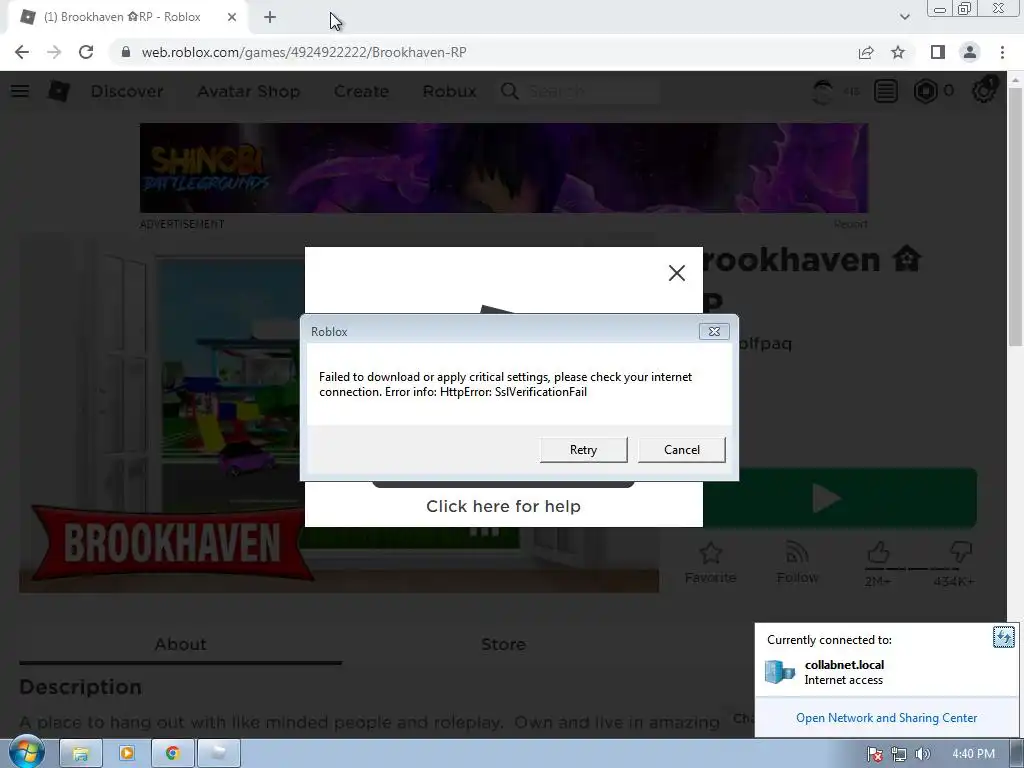Open the Create menu item
The width and height of the screenshot is (1024, 768).
click(x=361, y=91)
